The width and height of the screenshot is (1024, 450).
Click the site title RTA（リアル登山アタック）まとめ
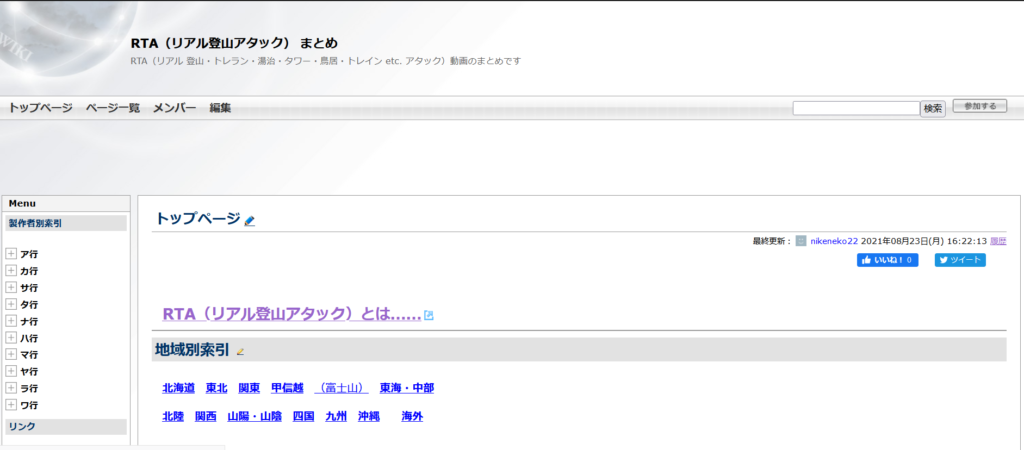234,44
